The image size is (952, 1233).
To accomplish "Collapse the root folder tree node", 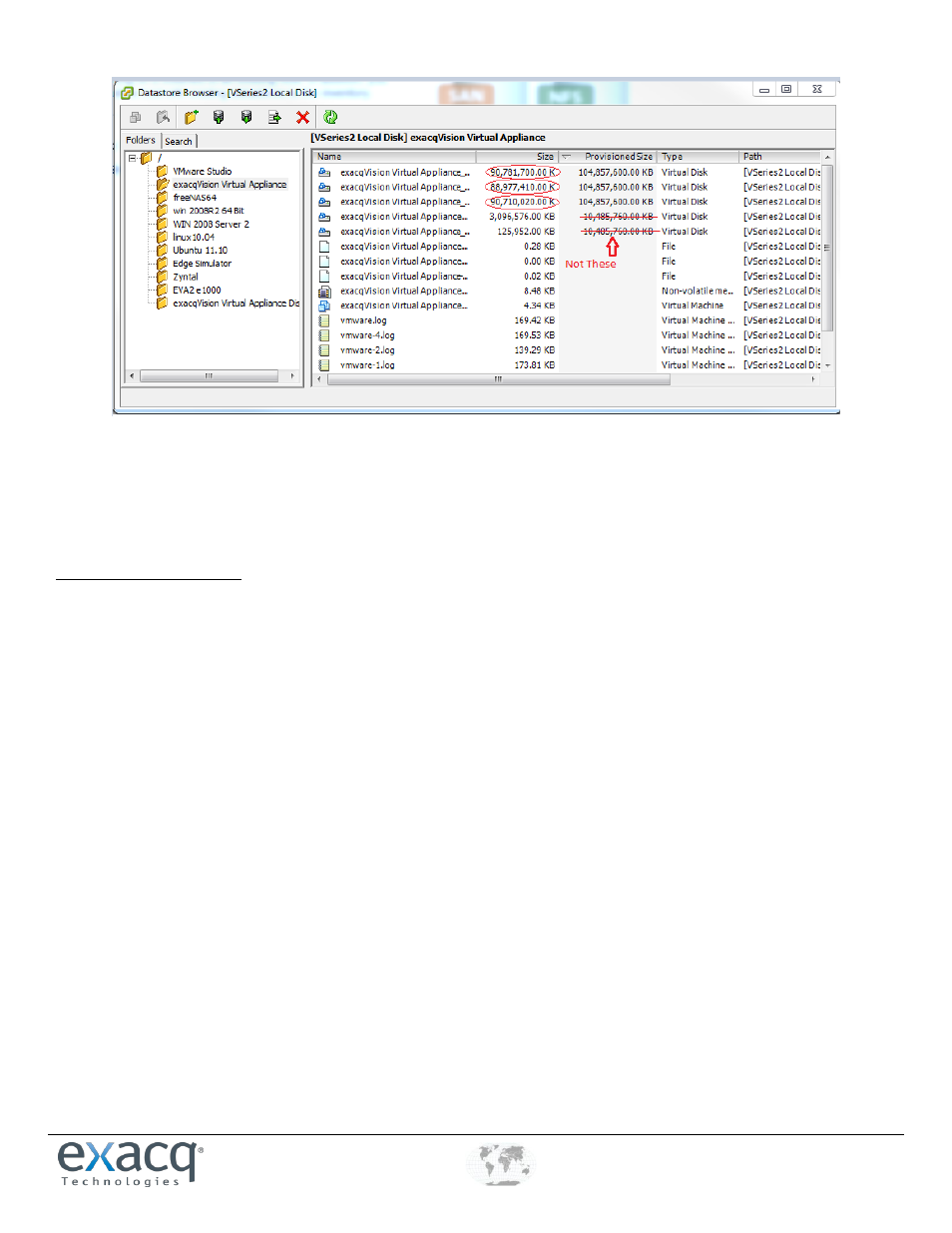I will coord(132,158).
